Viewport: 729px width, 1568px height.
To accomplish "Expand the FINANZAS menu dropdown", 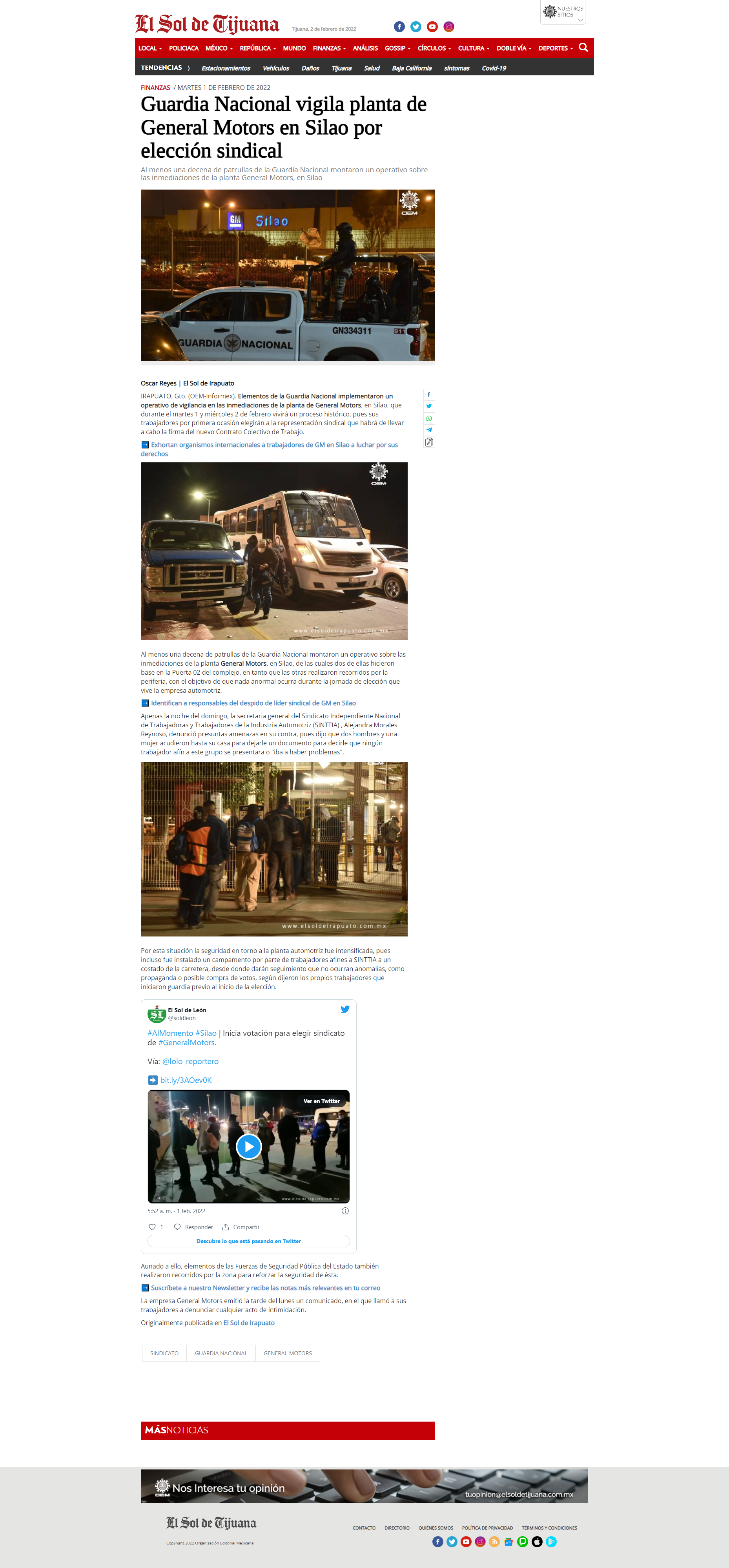I will (x=329, y=48).
